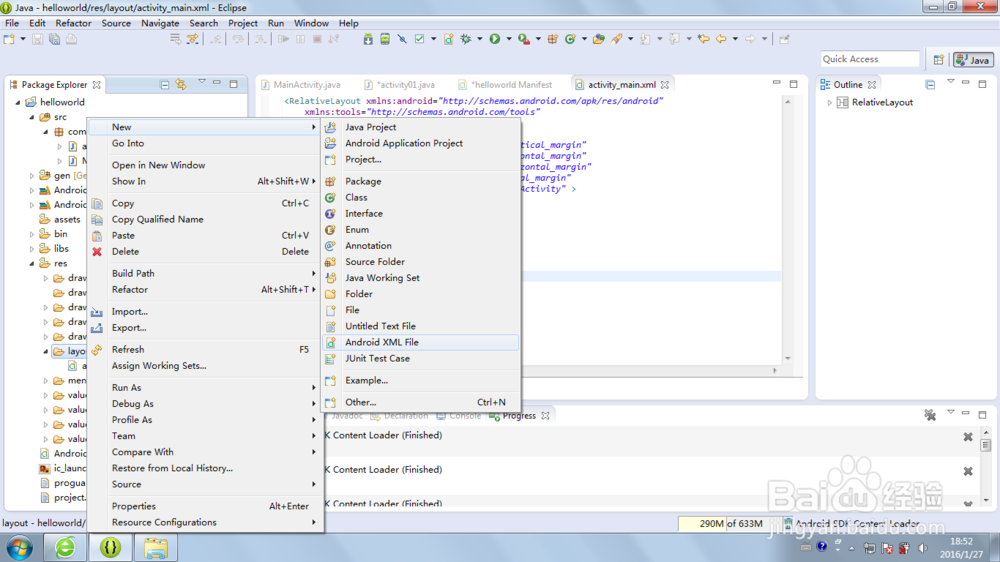This screenshot has height=562, width=1000.
Task: Choose Java Project from New submenu
Action: 421,127
